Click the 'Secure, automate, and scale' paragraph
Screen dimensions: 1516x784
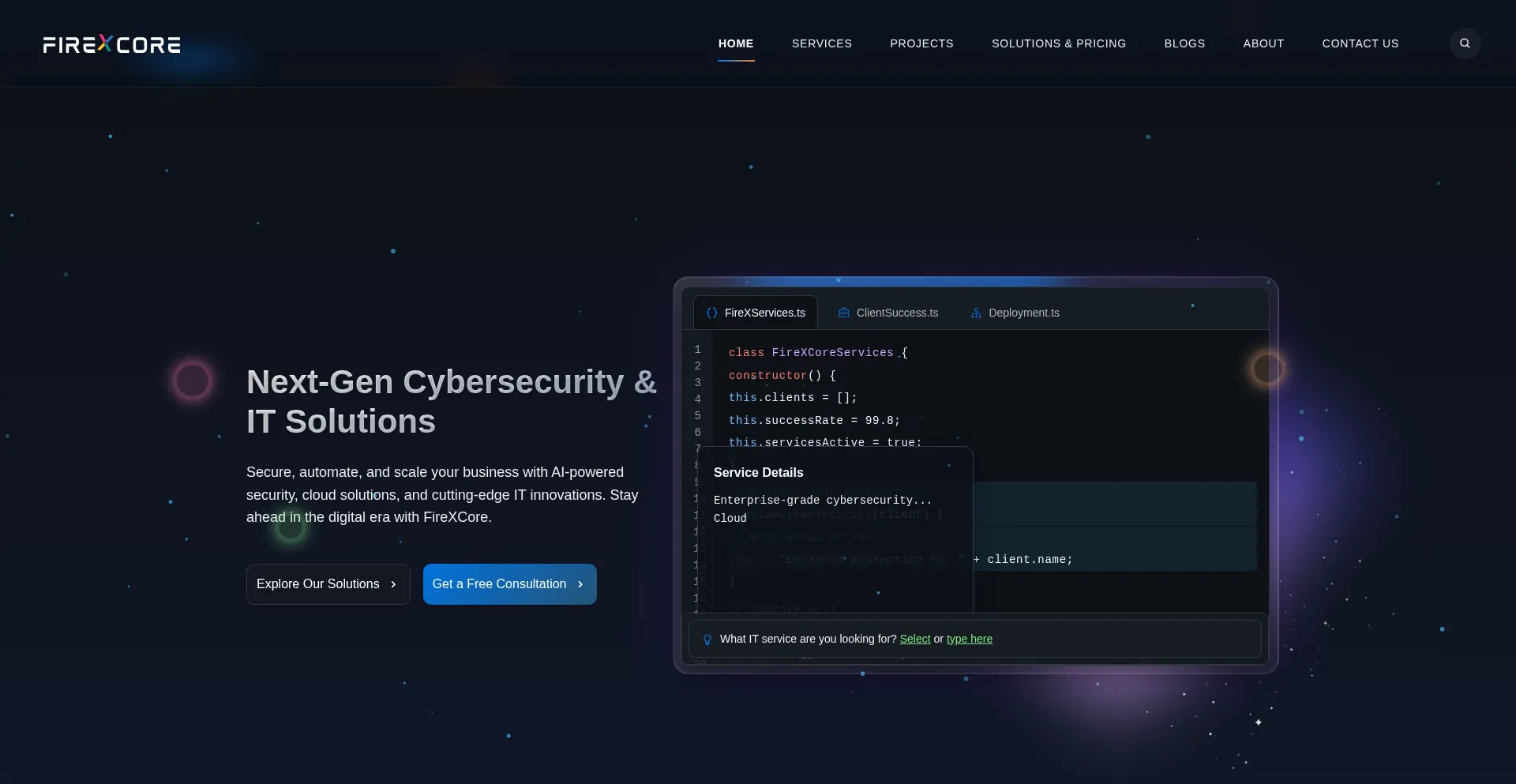pos(442,494)
